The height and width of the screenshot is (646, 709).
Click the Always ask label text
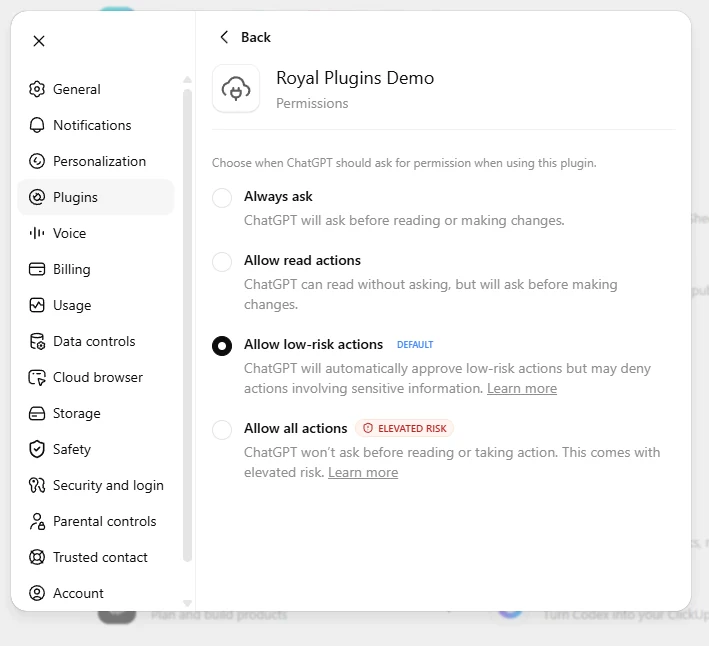pyautogui.click(x=278, y=197)
